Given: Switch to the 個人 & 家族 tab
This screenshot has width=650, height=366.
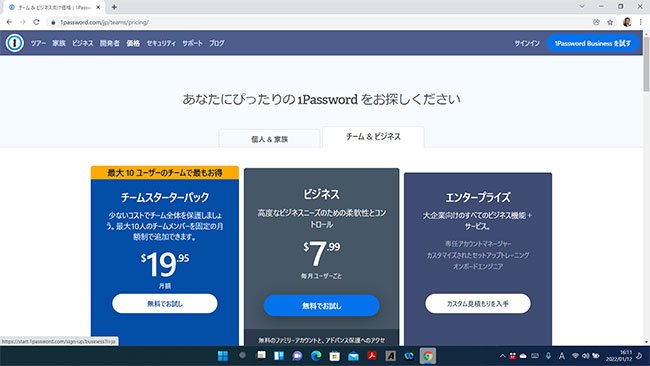Looking at the screenshot, I should (x=269, y=139).
